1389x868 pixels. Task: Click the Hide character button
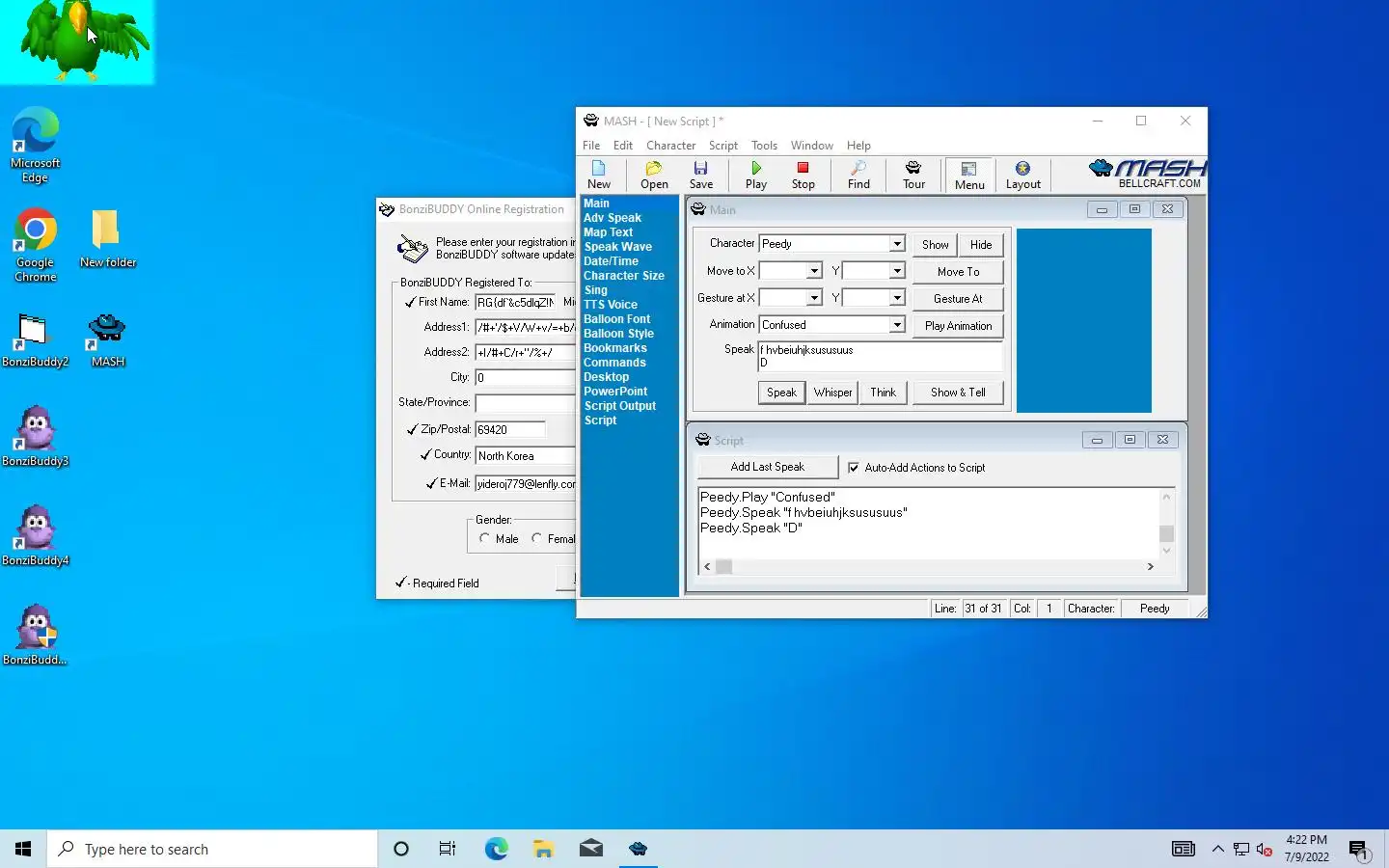coord(981,245)
